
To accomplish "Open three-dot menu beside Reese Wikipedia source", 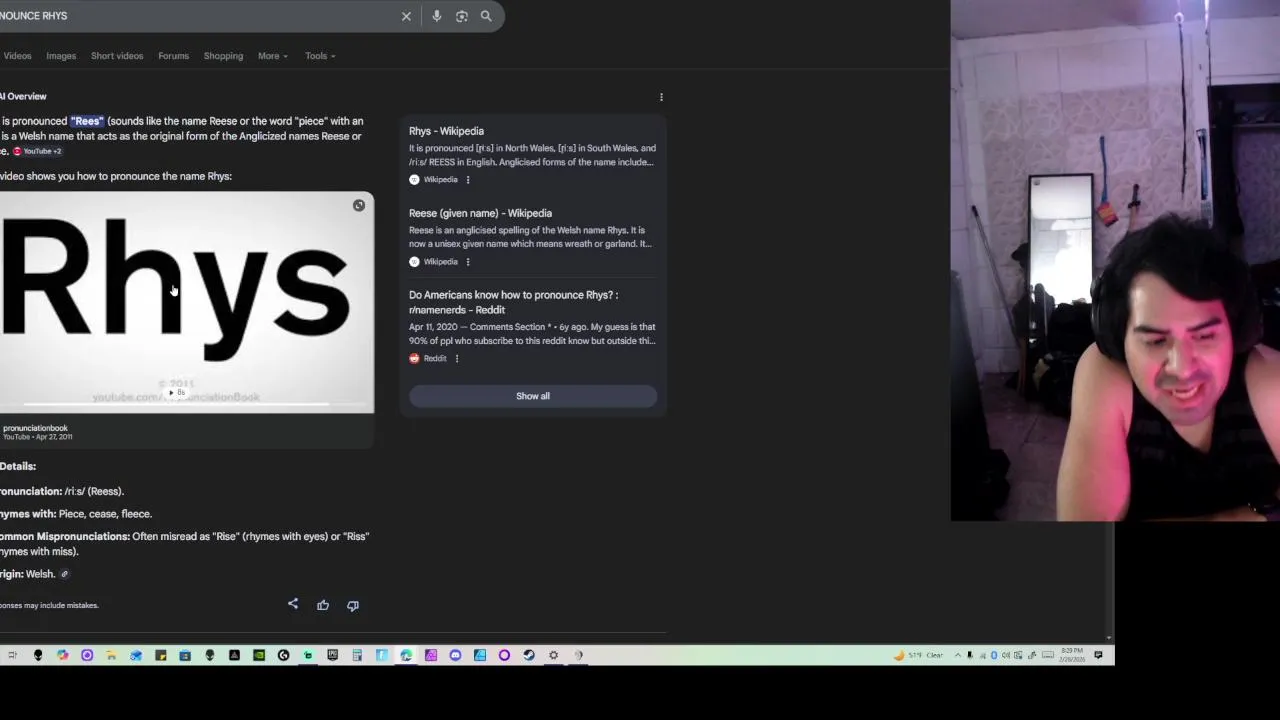I will coord(467,262).
